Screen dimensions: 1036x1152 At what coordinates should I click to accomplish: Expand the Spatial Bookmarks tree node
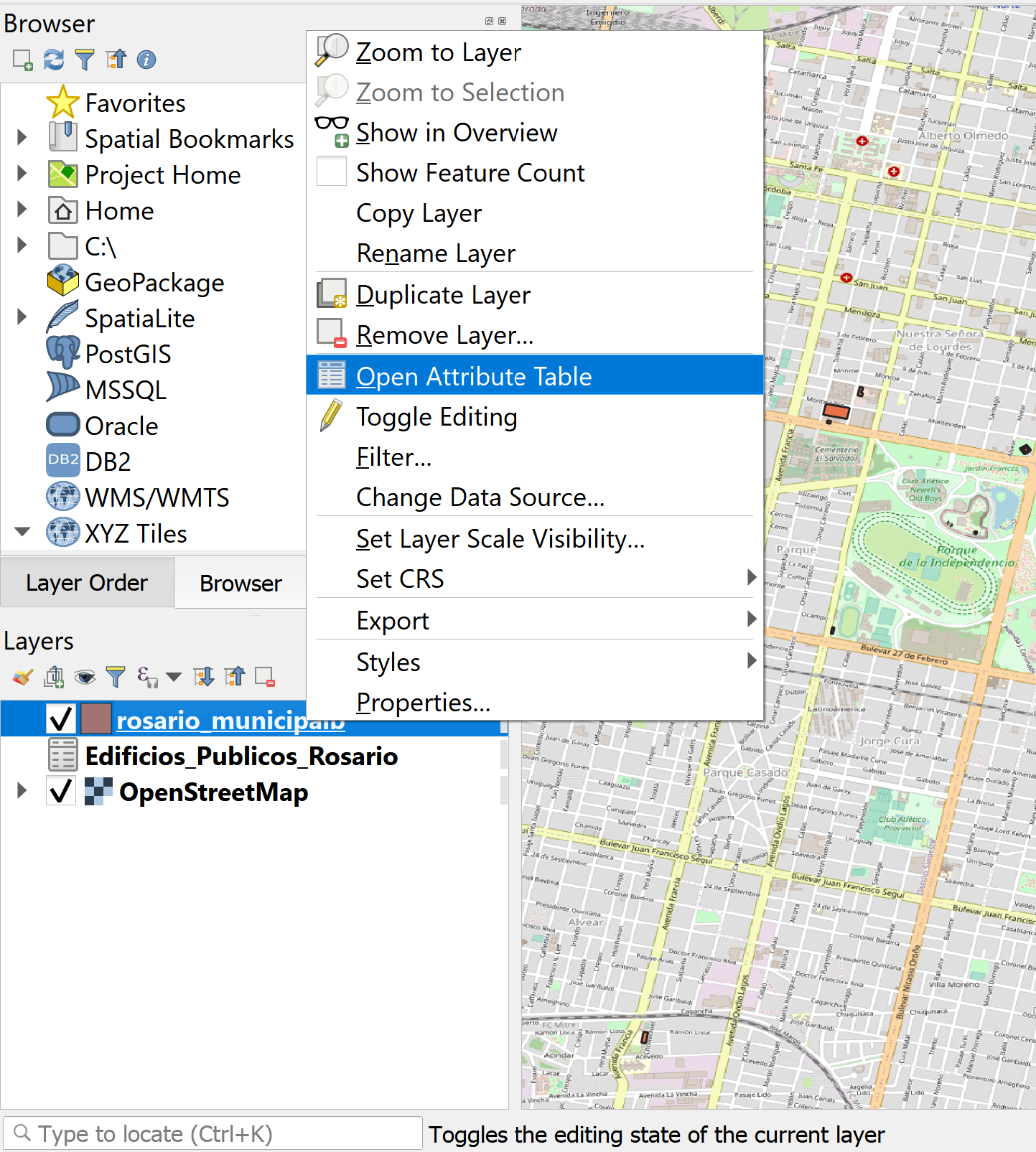click(x=22, y=138)
